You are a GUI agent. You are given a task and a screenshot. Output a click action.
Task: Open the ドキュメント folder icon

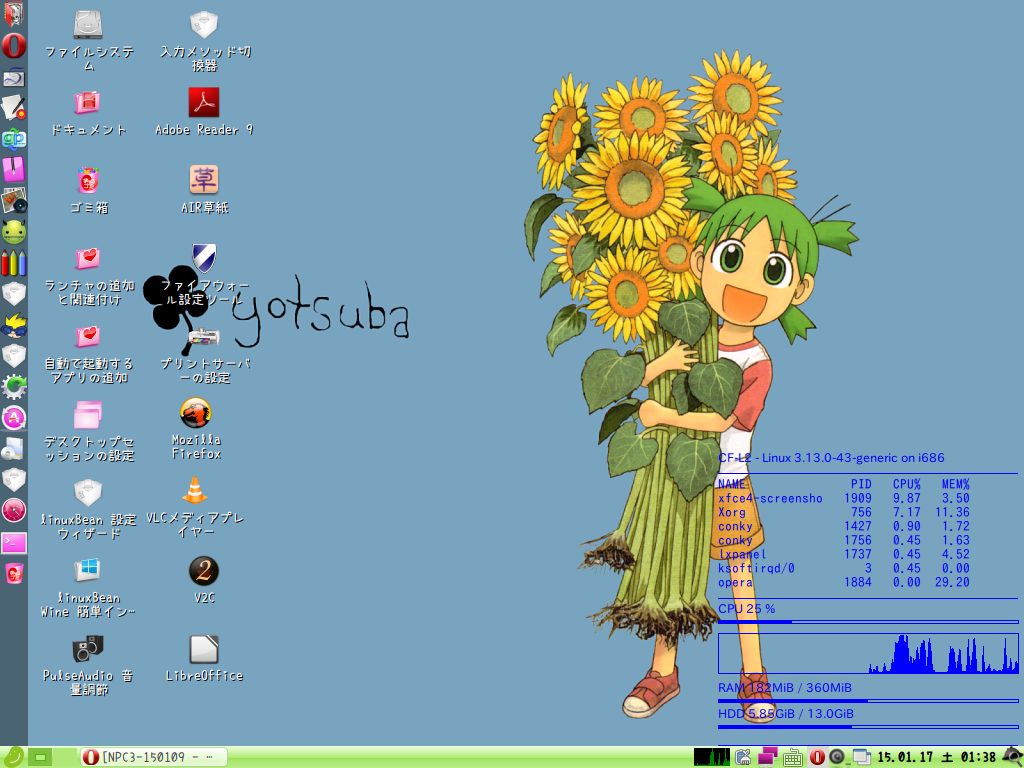(87, 103)
